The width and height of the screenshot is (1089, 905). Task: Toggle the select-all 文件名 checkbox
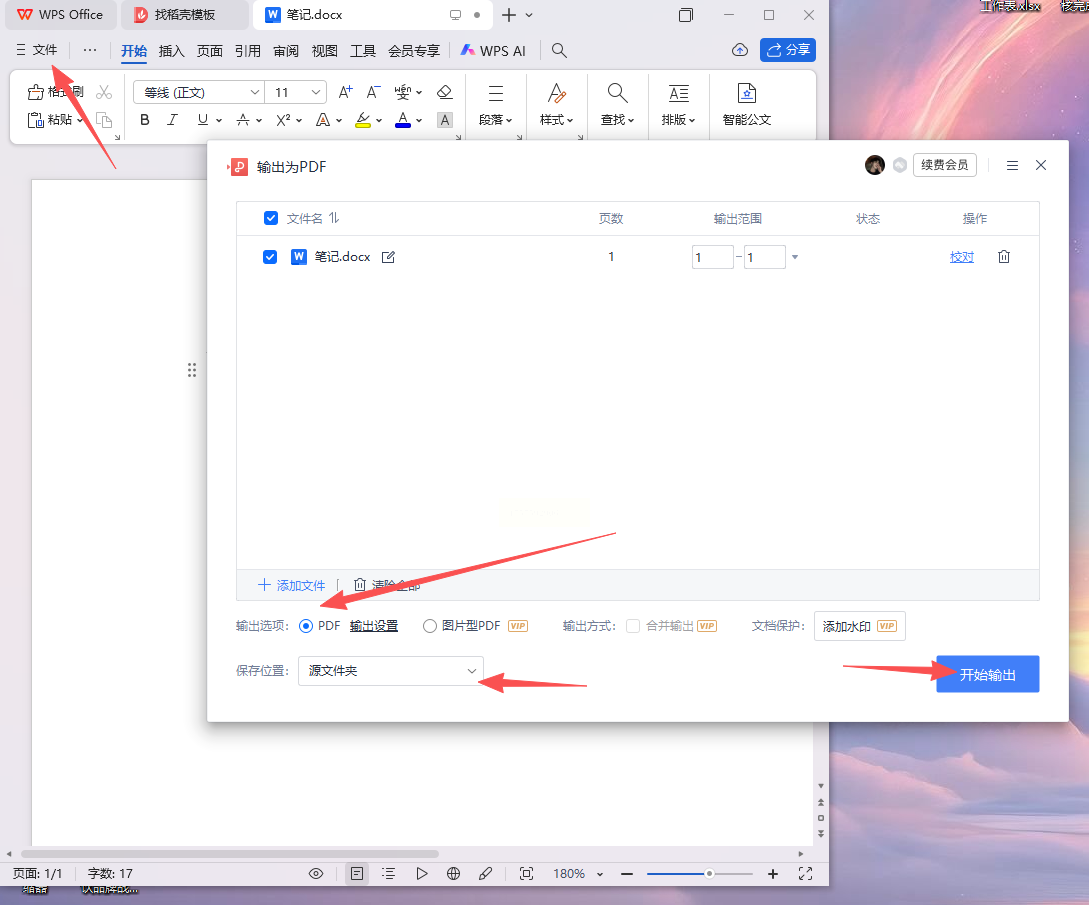(x=271, y=218)
